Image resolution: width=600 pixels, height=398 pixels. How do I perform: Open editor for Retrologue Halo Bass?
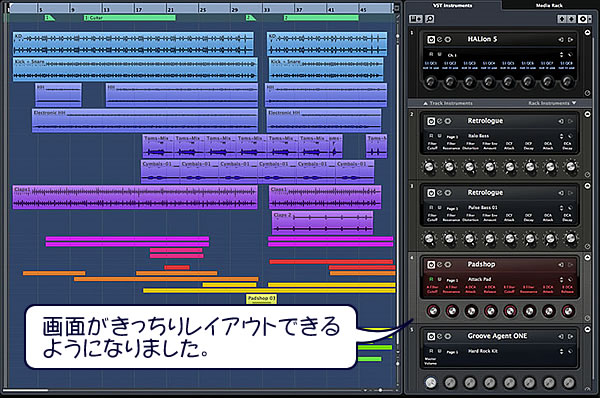(440, 121)
